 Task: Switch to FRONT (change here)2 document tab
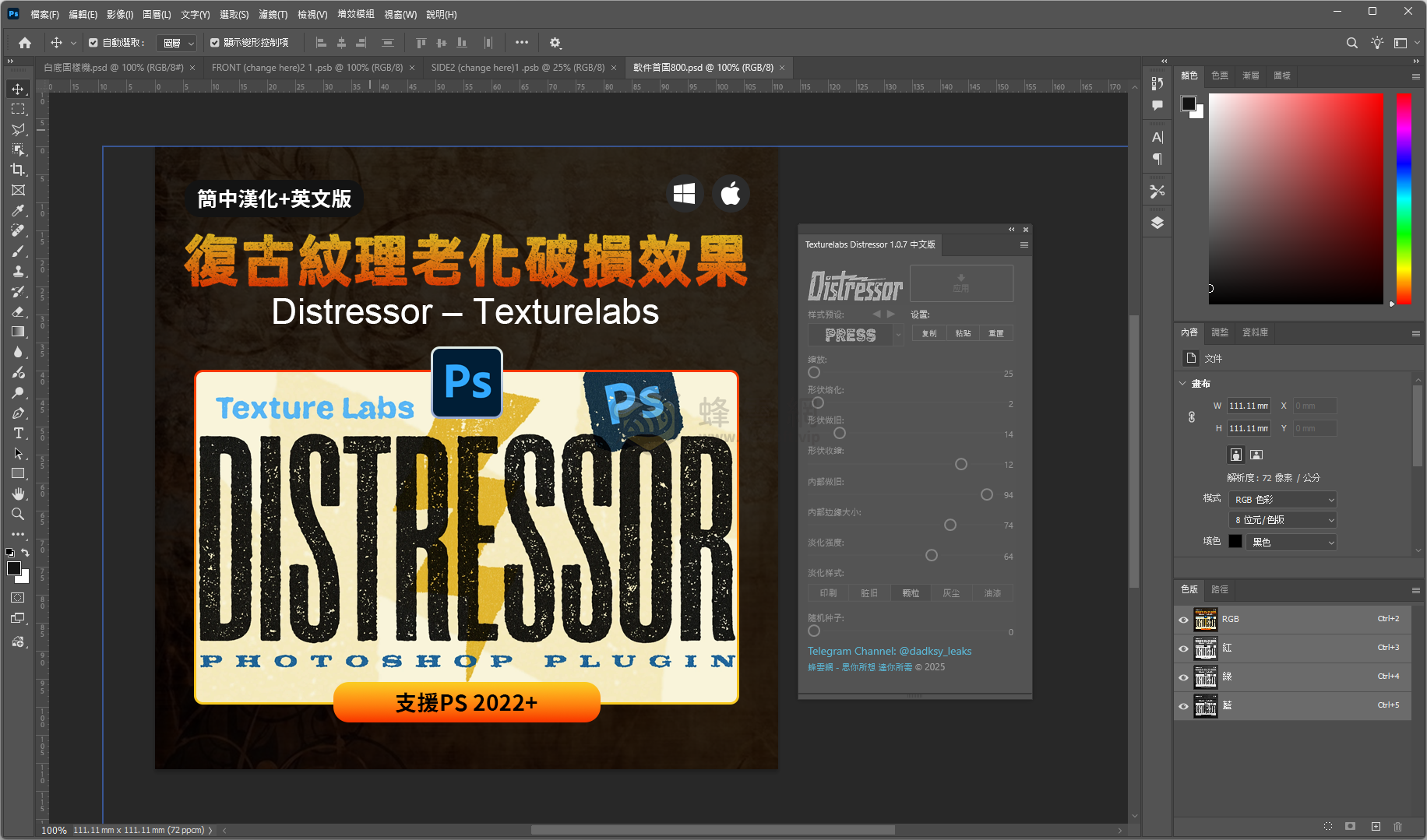click(308, 68)
